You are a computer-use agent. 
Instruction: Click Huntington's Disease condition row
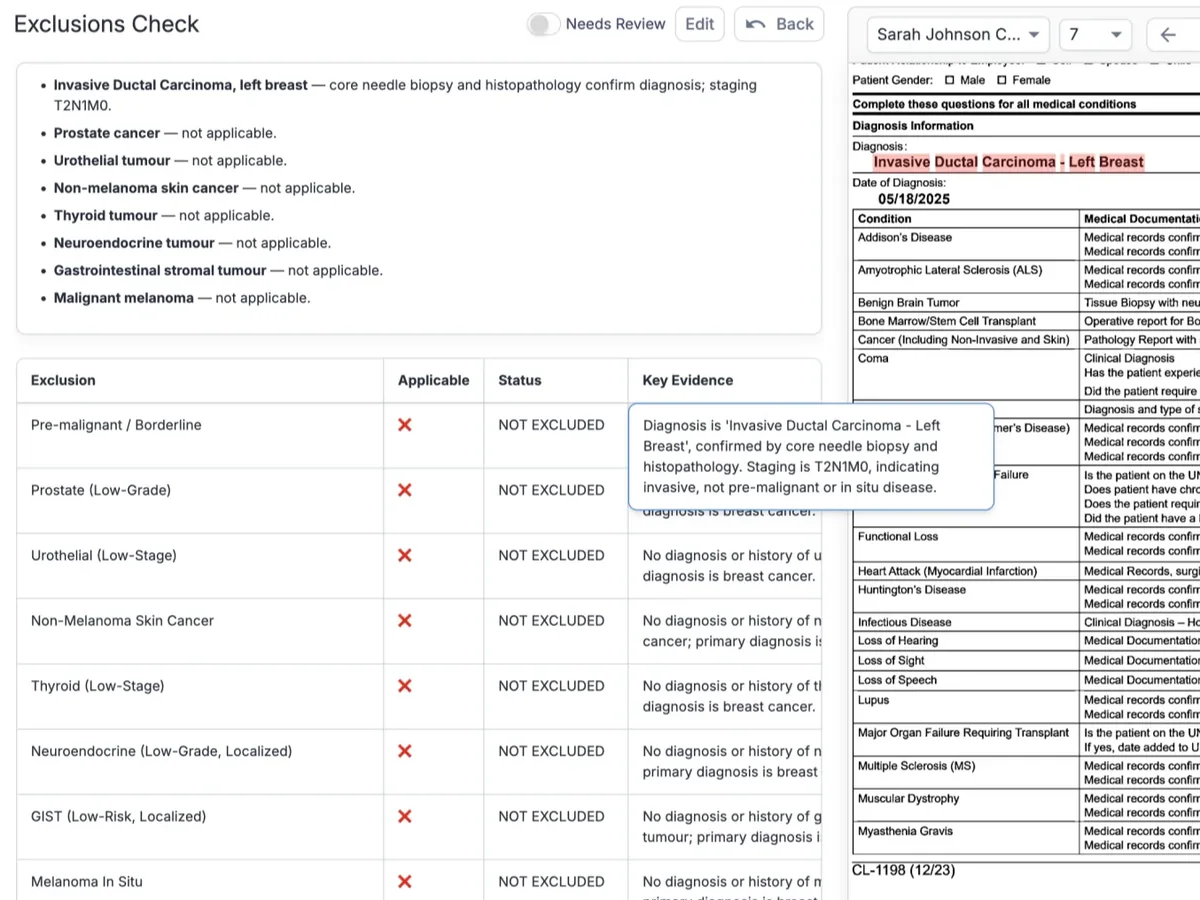(x=912, y=590)
